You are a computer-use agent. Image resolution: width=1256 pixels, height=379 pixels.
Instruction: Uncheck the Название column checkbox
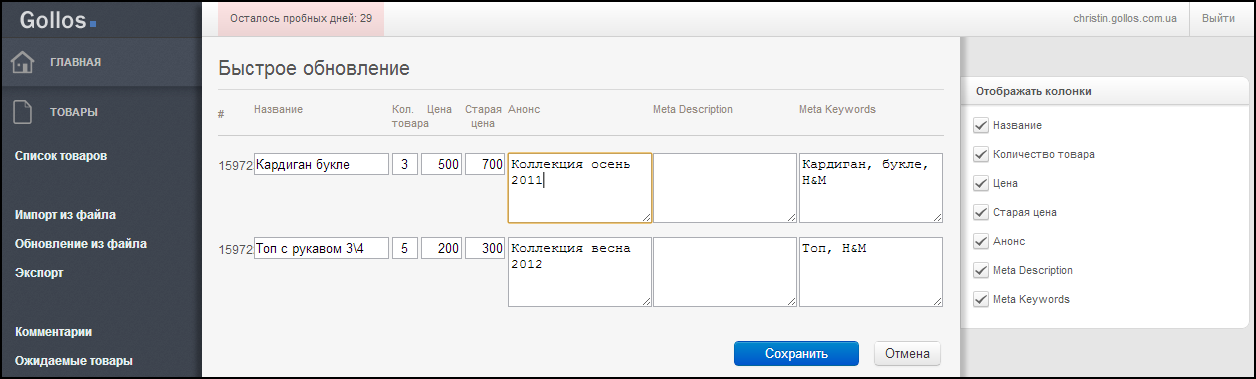point(980,126)
